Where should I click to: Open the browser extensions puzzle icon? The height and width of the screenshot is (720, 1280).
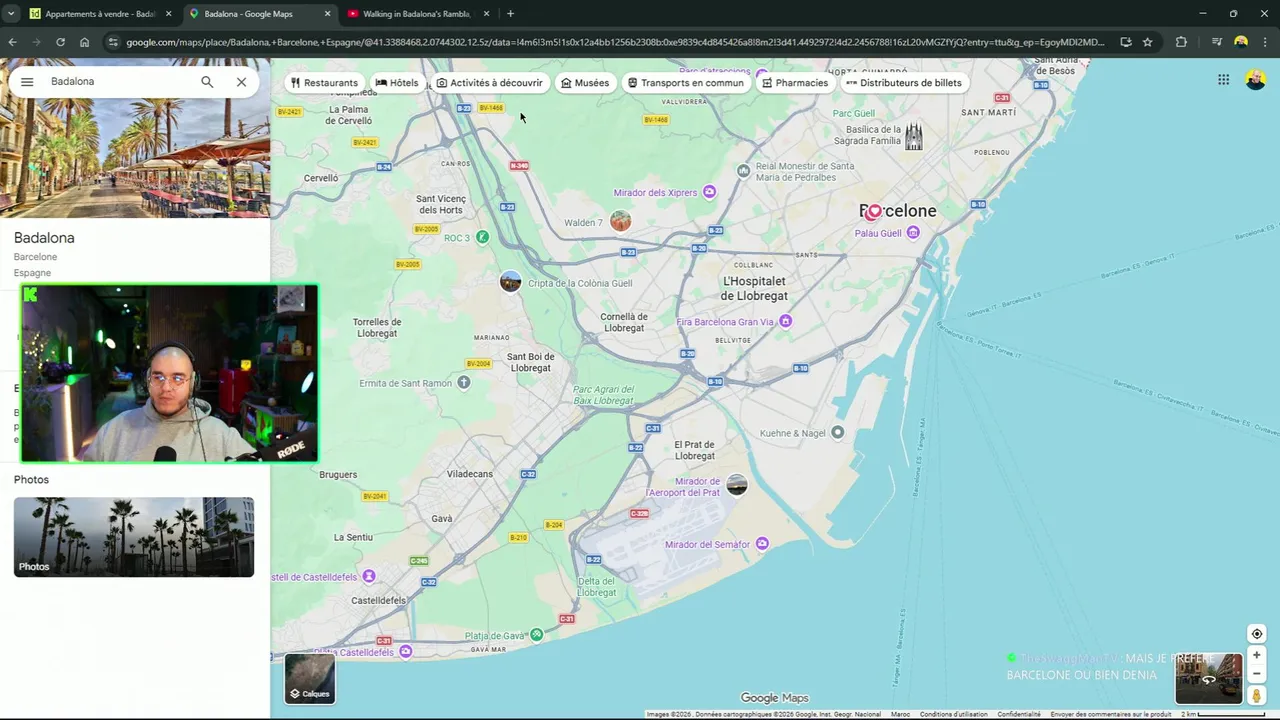pos(1181,42)
